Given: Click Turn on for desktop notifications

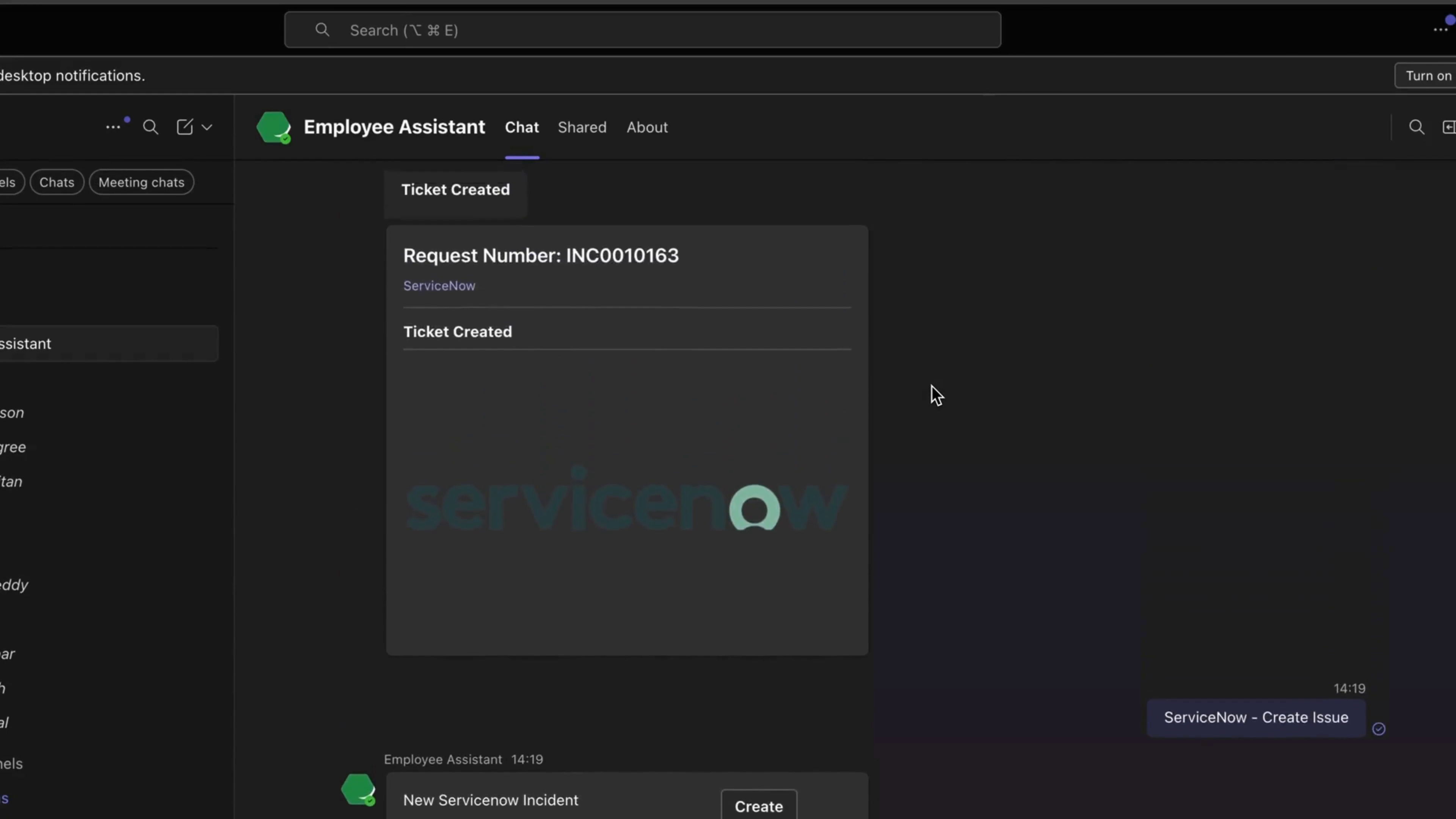Looking at the screenshot, I should click(1426, 75).
